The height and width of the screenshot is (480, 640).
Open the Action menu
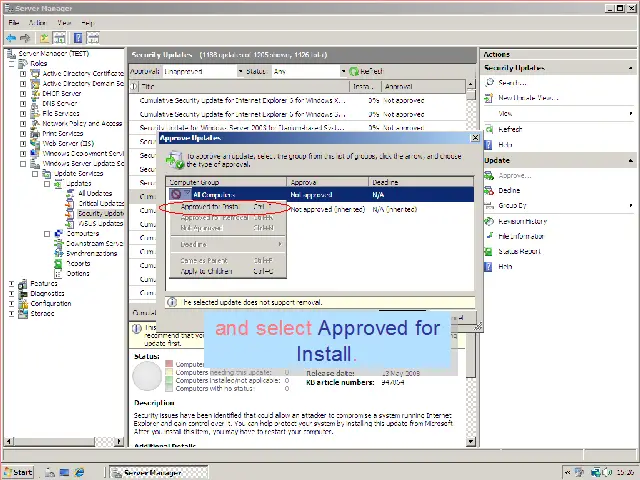[x=37, y=22]
